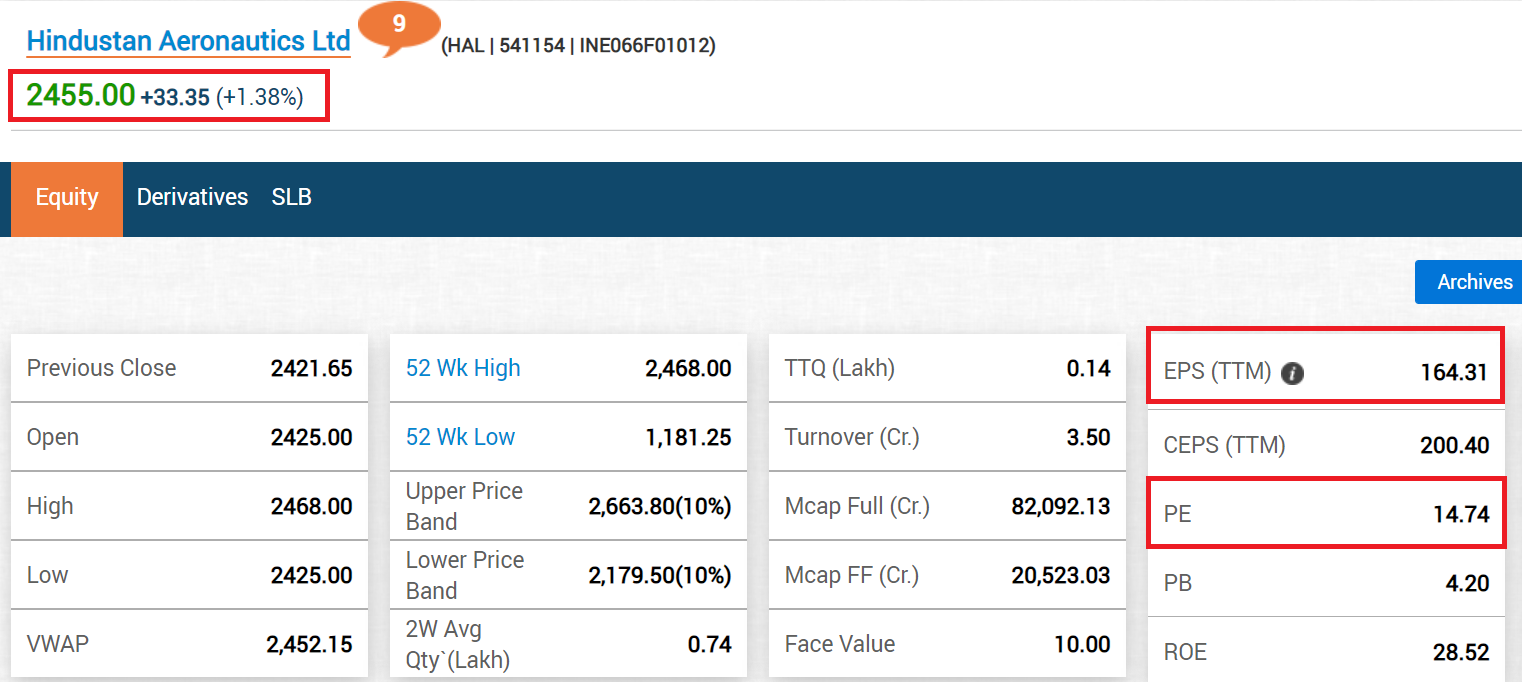
Task: Click the stock codes HAL | 541154 | INE066F01012
Action: tap(578, 46)
